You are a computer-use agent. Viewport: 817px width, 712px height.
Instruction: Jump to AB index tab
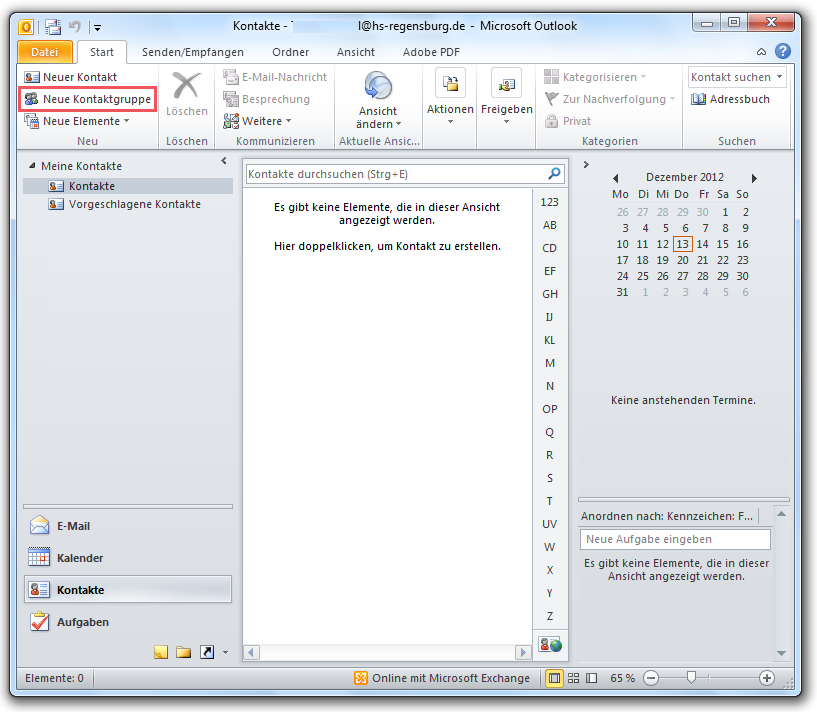(x=550, y=225)
